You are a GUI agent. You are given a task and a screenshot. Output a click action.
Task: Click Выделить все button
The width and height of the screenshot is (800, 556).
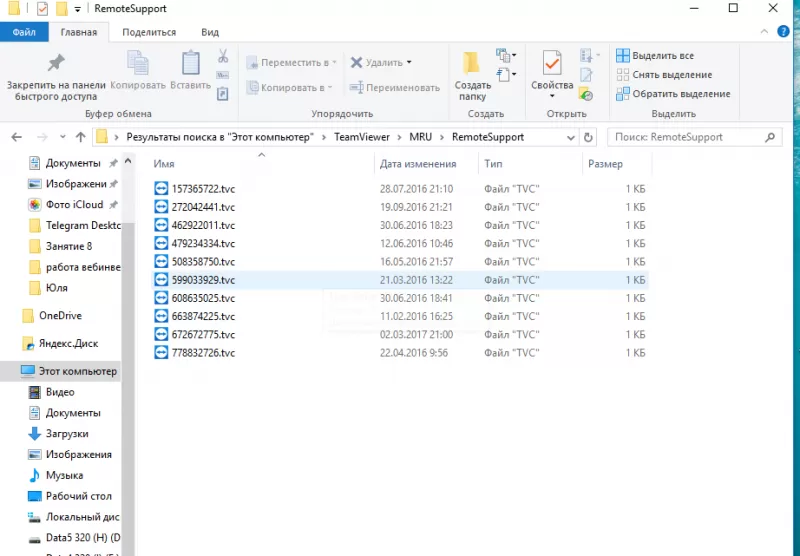(x=655, y=56)
